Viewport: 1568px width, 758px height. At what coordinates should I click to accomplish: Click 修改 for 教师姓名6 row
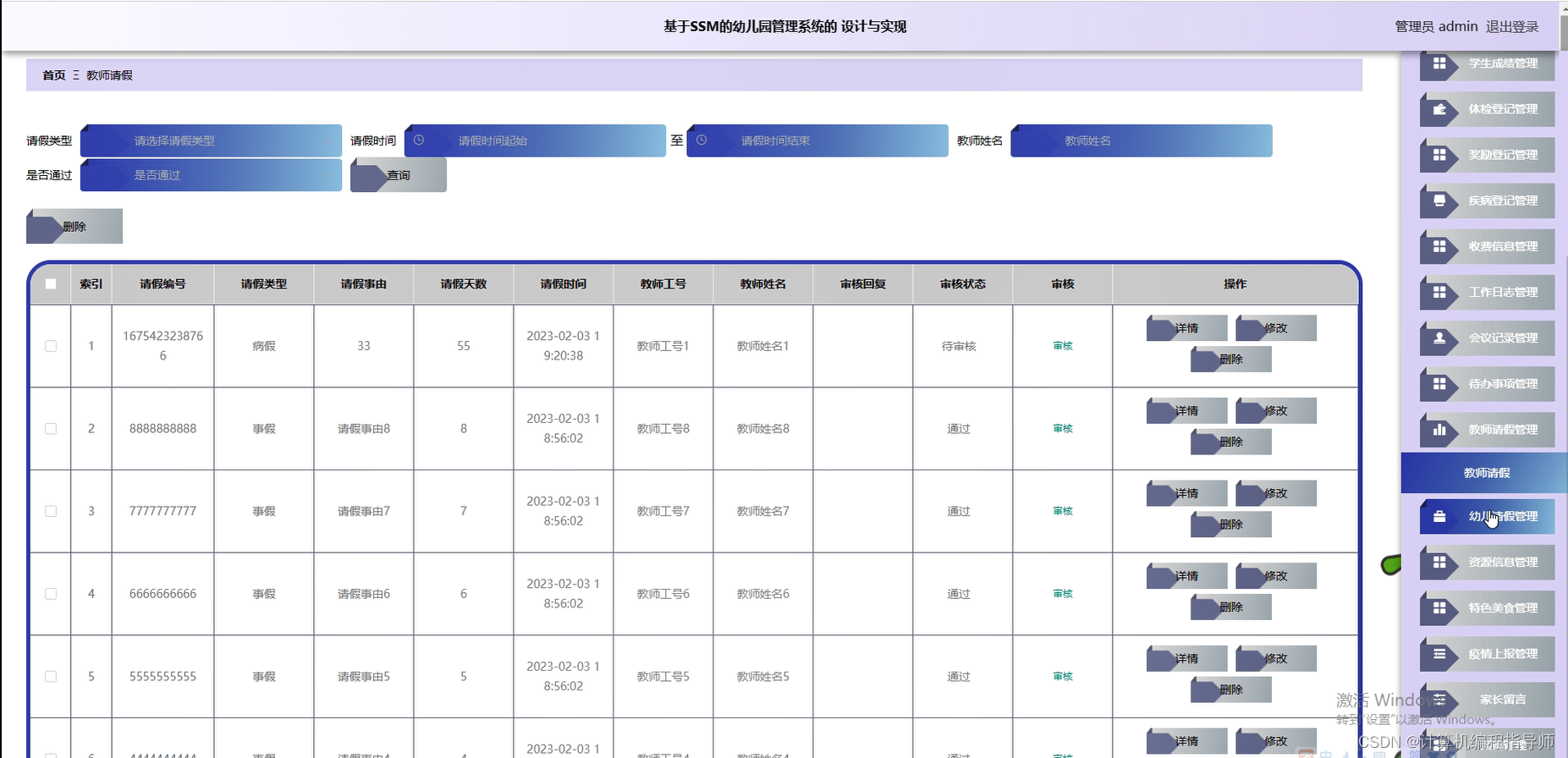pos(1276,576)
